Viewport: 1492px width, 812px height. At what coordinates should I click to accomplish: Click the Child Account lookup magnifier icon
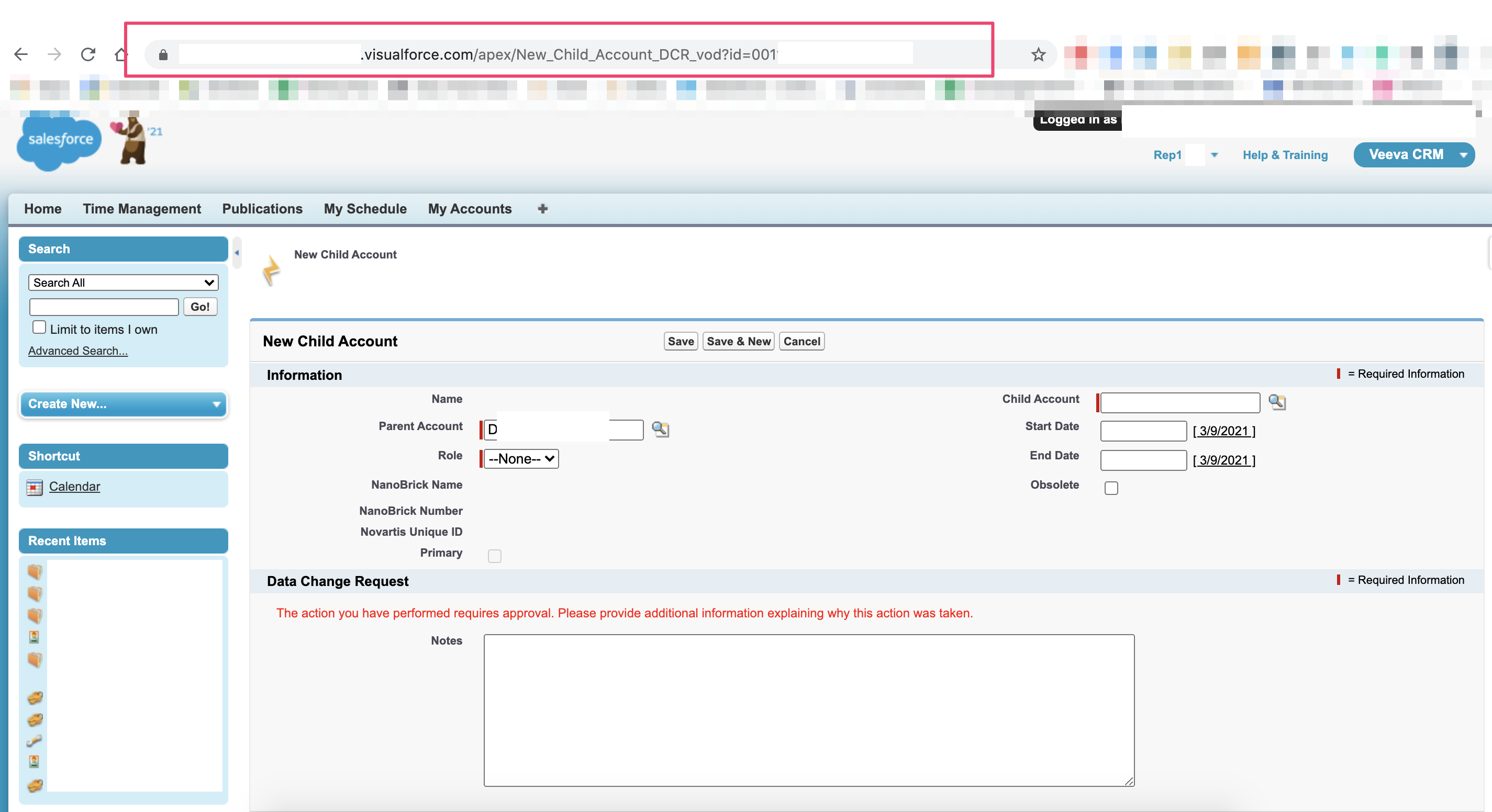click(x=1276, y=402)
